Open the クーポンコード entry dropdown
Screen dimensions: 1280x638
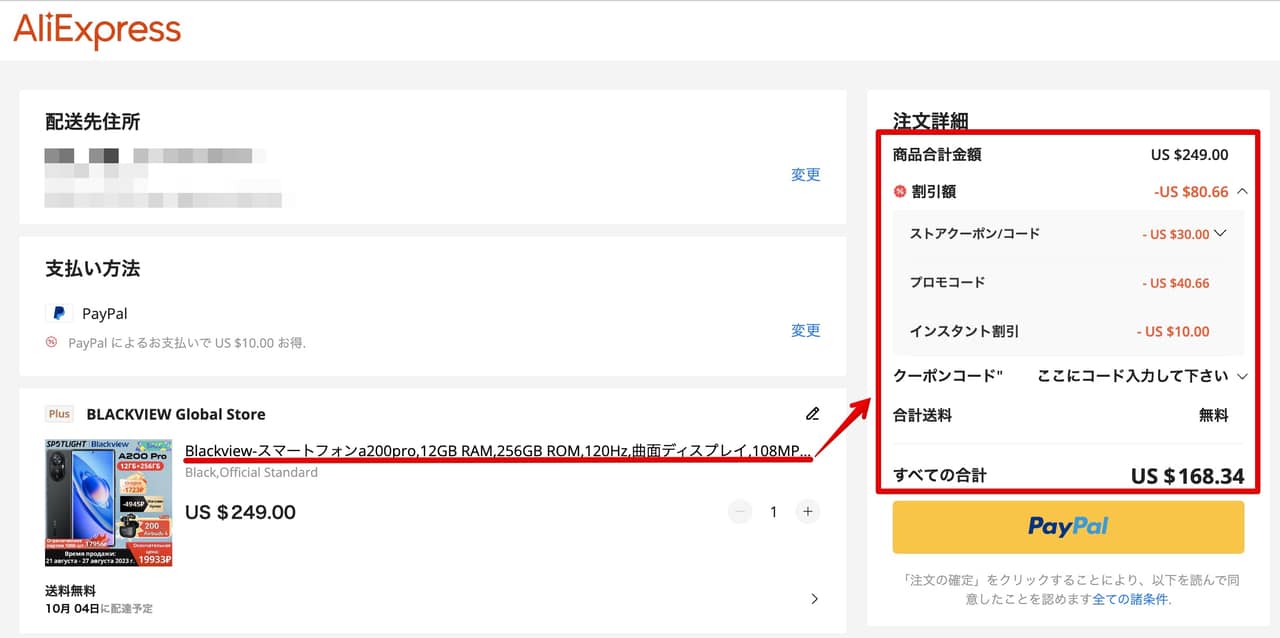1242,376
